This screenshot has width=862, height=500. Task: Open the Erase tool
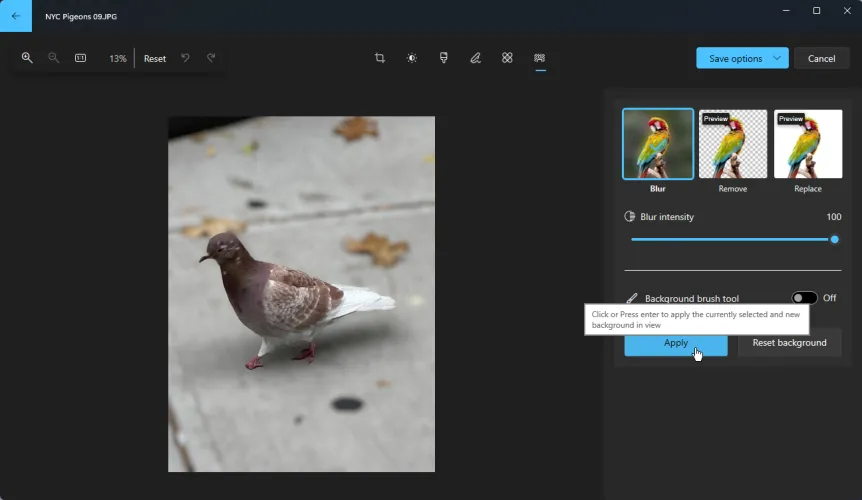tap(507, 58)
